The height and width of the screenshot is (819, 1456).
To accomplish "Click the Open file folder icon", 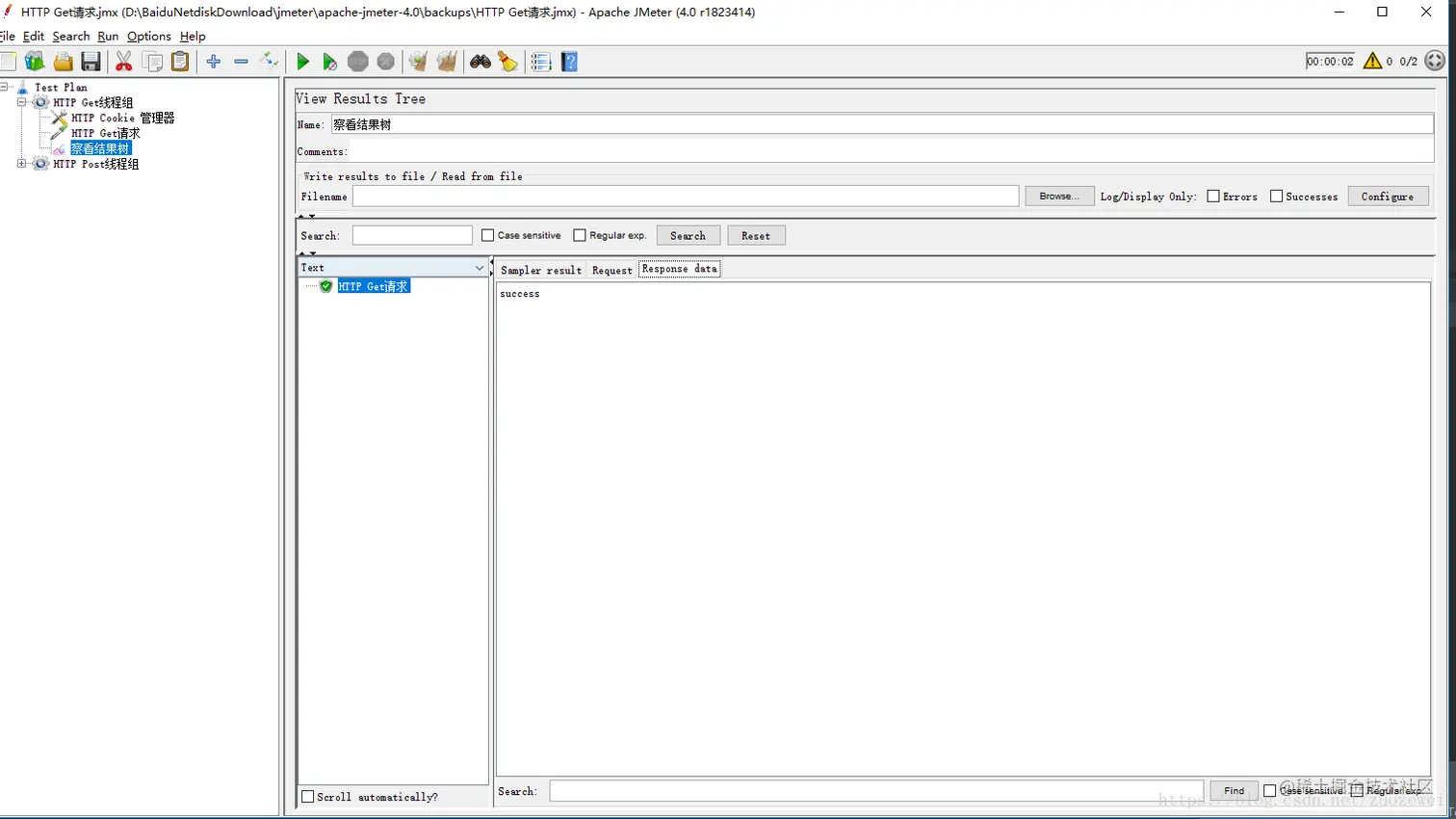I will 64,62.
